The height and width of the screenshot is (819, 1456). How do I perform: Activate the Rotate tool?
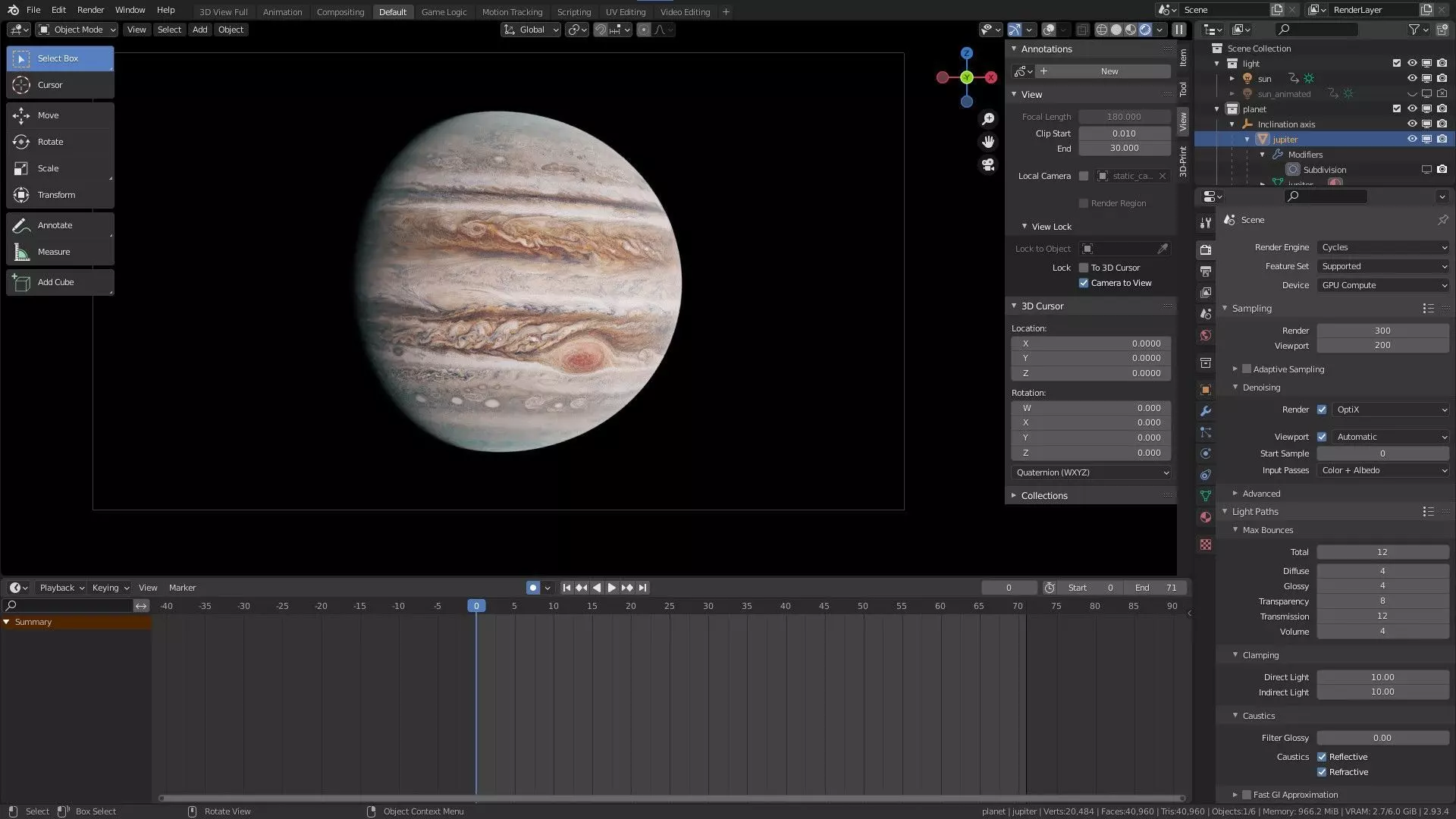[x=60, y=142]
